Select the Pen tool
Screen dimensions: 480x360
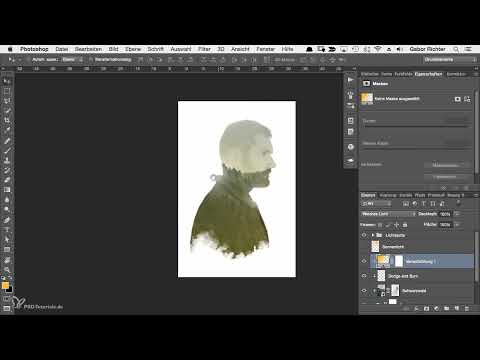click(7, 220)
